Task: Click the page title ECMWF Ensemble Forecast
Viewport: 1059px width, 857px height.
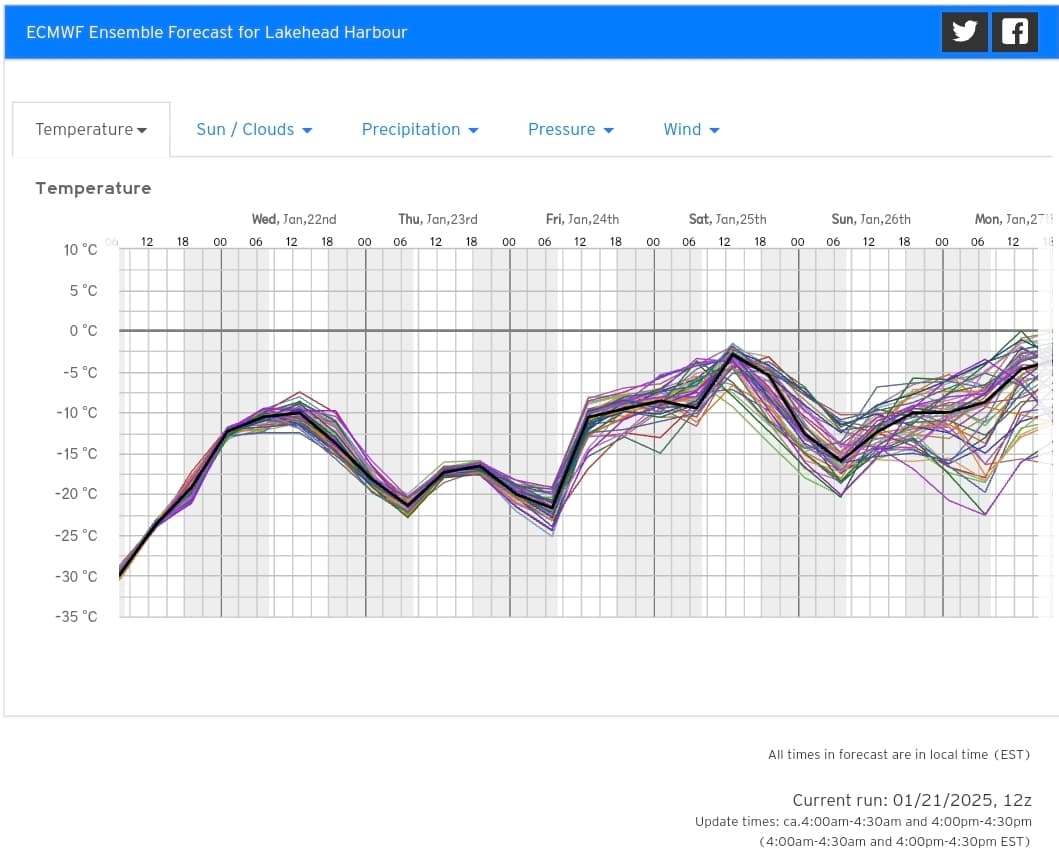Action: pyautogui.click(x=216, y=32)
